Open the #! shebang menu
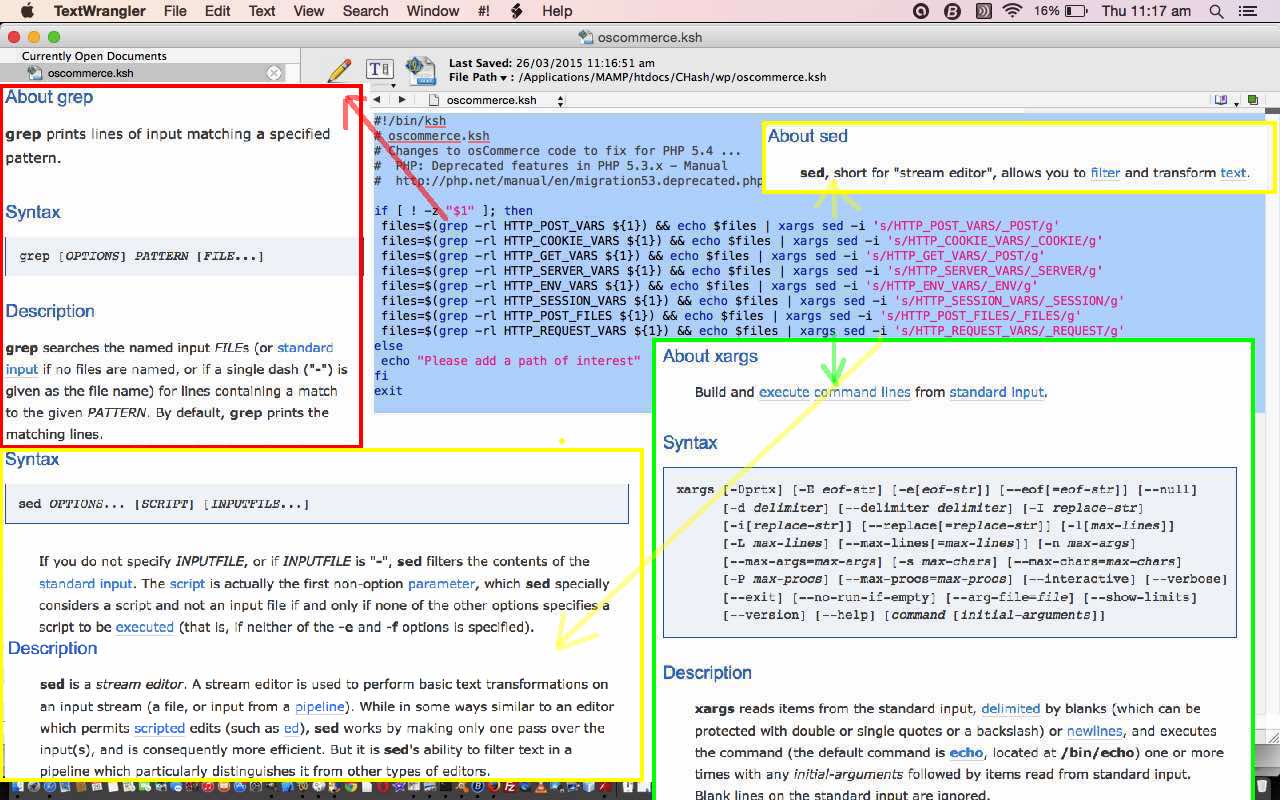The height and width of the screenshot is (800, 1280). 484,11
